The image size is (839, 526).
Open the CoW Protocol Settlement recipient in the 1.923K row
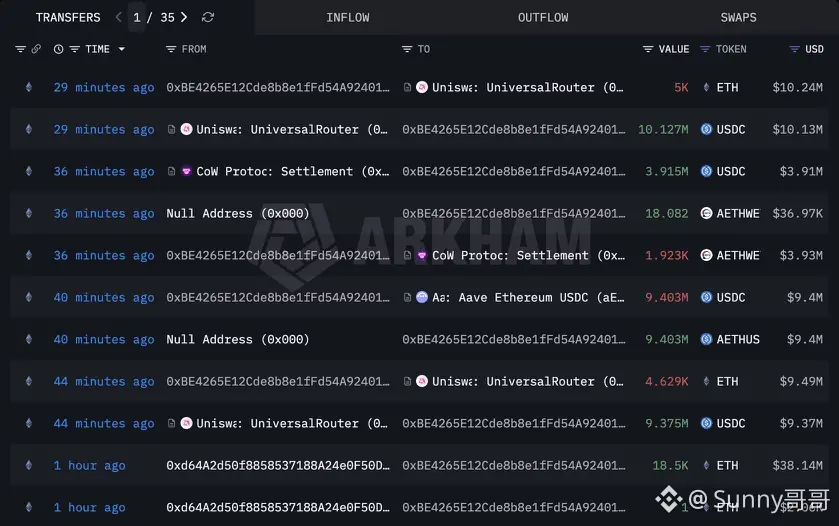click(528, 255)
